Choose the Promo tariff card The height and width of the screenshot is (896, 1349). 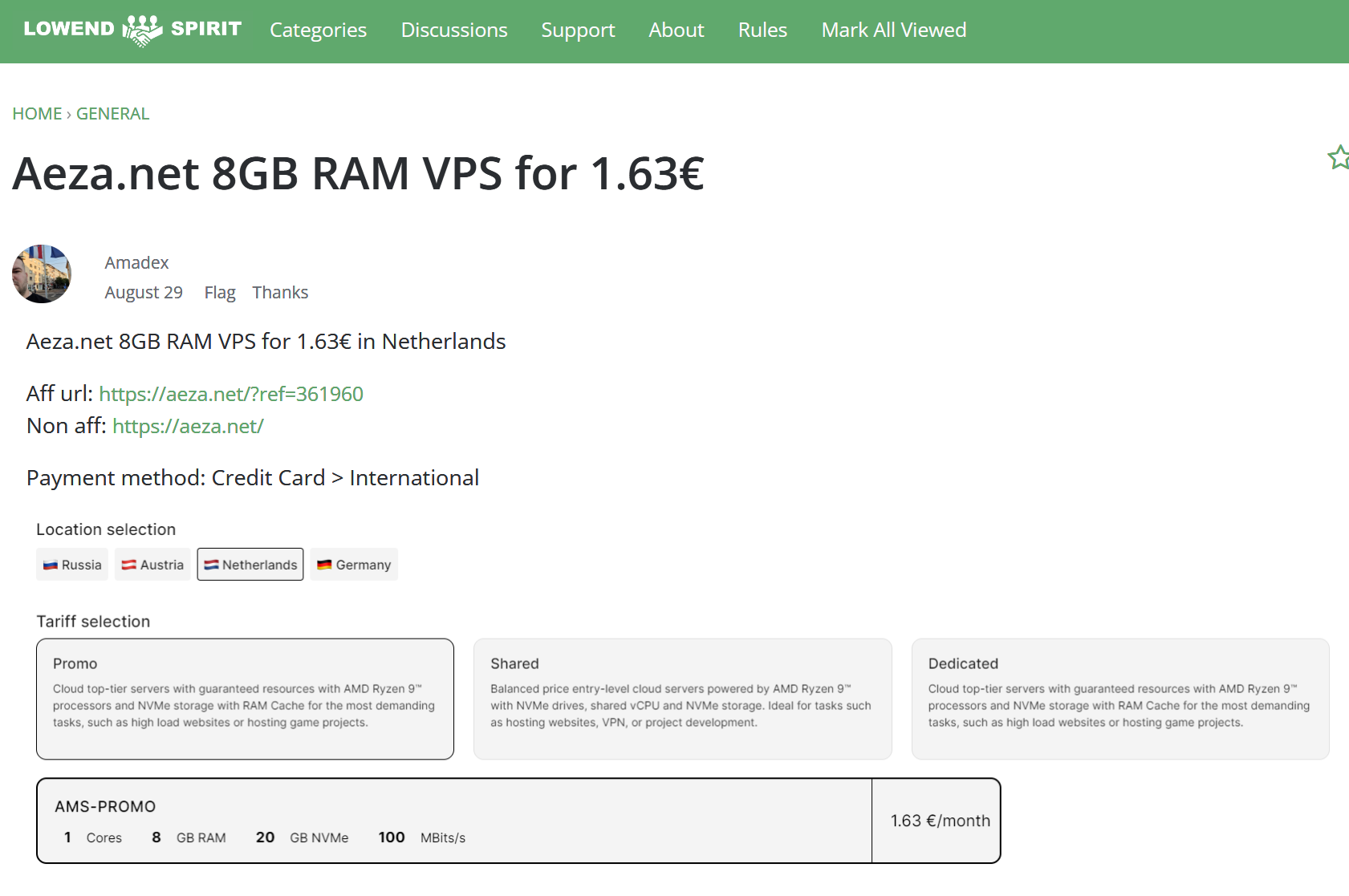pos(245,699)
